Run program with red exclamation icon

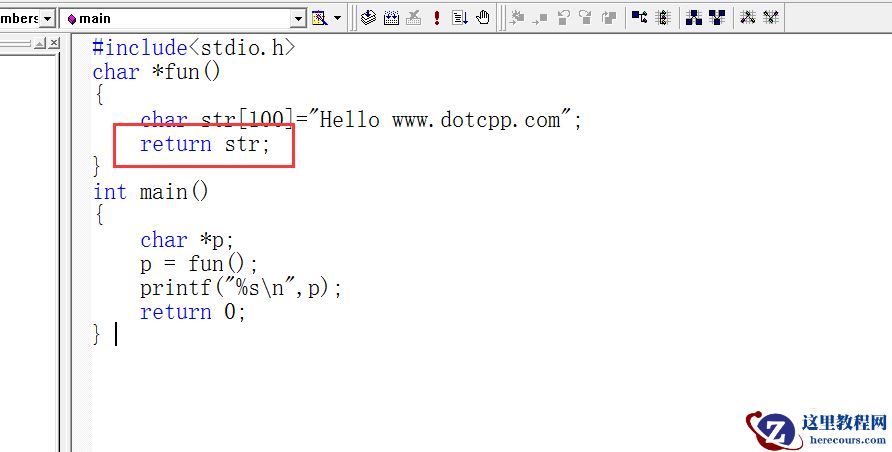[x=436, y=18]
